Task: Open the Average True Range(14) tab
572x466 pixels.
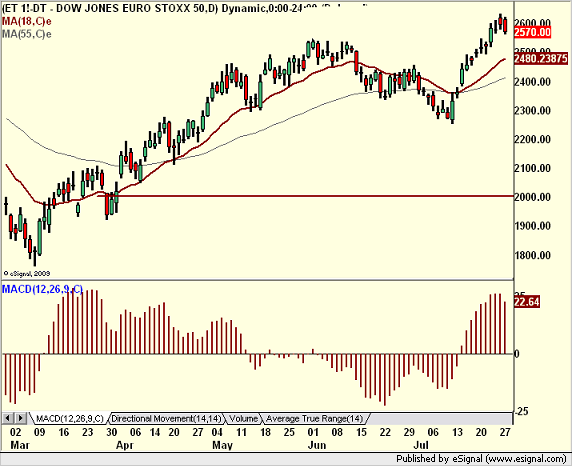Action: pos(314,419)
